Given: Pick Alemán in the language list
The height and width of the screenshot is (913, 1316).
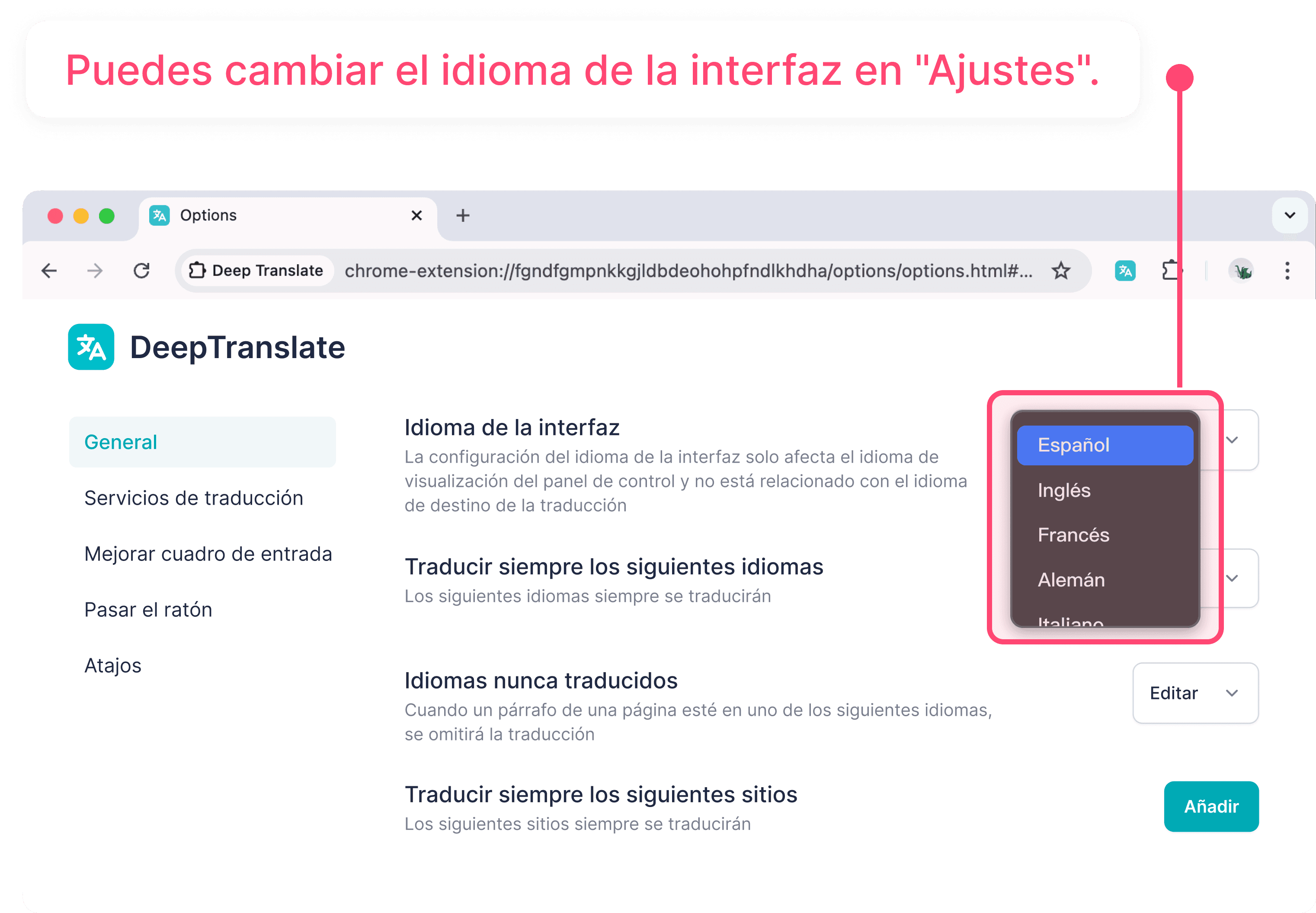Looking at the screenshot, I should [1105, 580].
